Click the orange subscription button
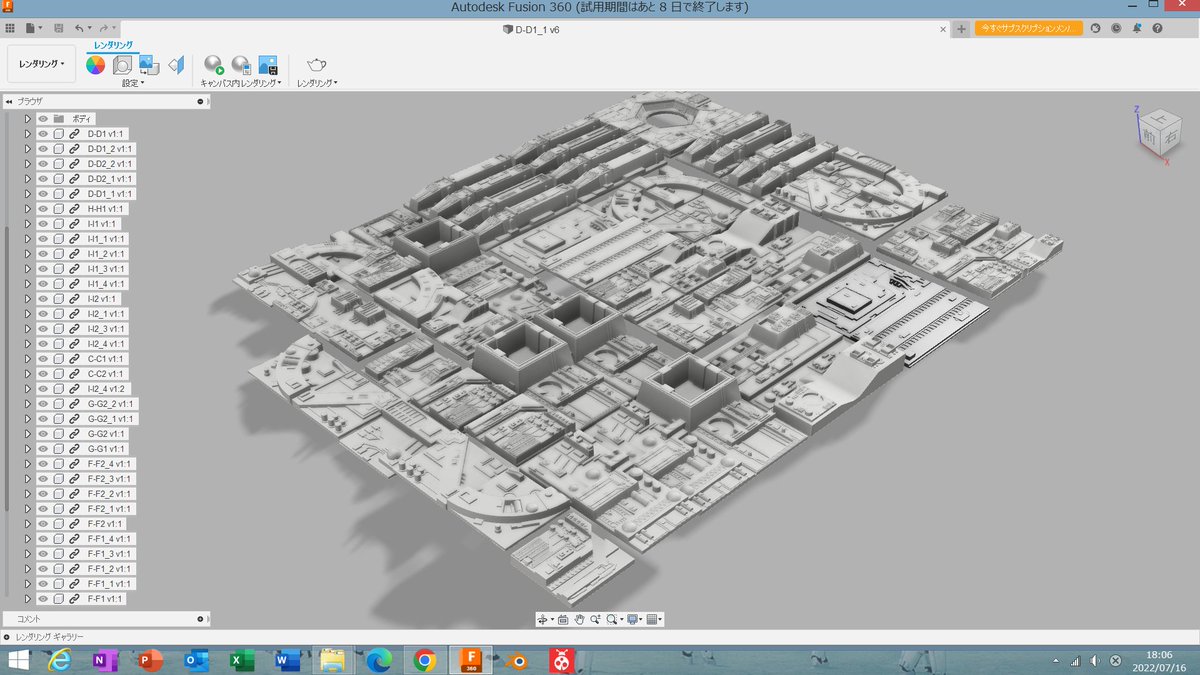The image size is (1200, 675). [x=1030, y=28]
